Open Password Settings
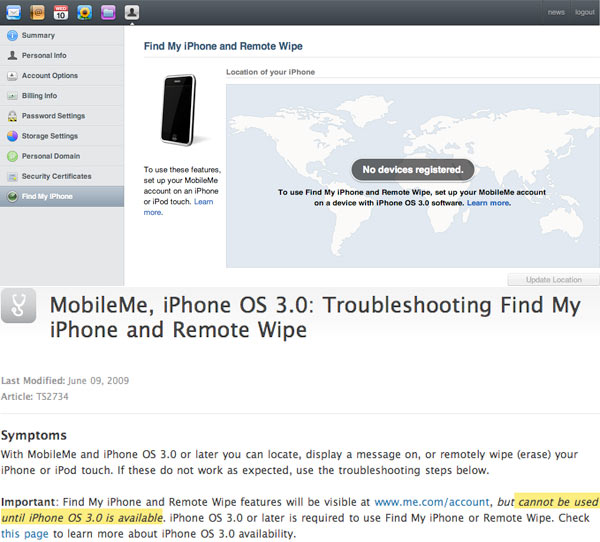This screenshot has width=600, height=542. (53, 116)
